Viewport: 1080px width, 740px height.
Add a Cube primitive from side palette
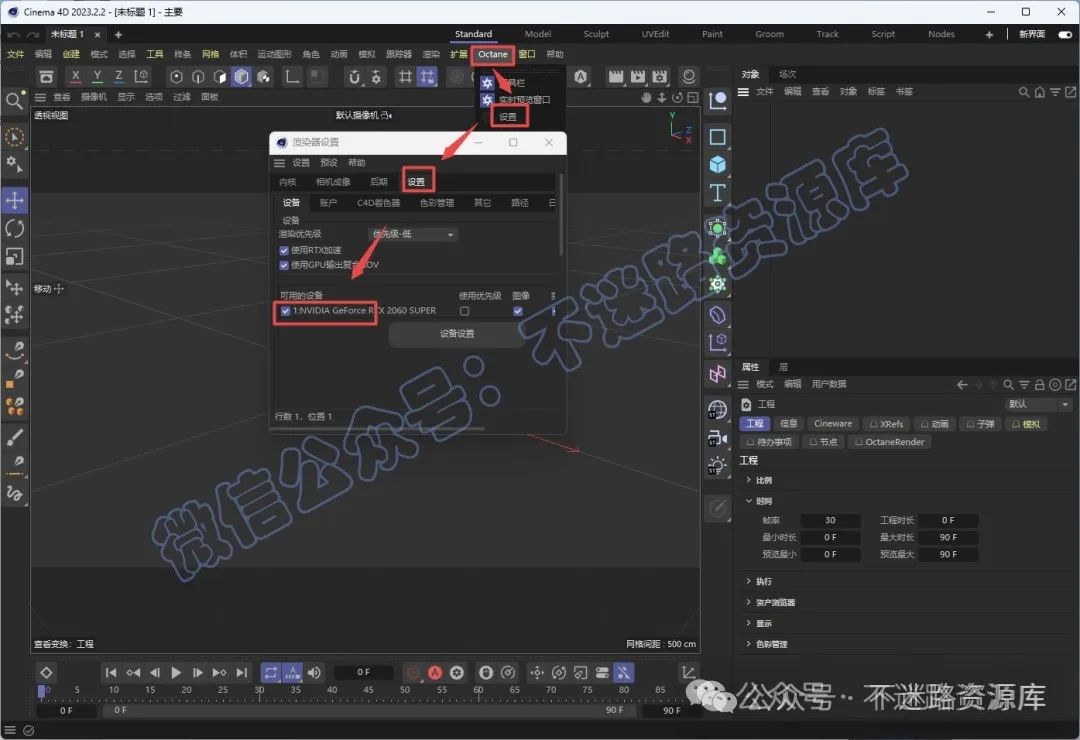pyautogui.click(x=717, y=165)
